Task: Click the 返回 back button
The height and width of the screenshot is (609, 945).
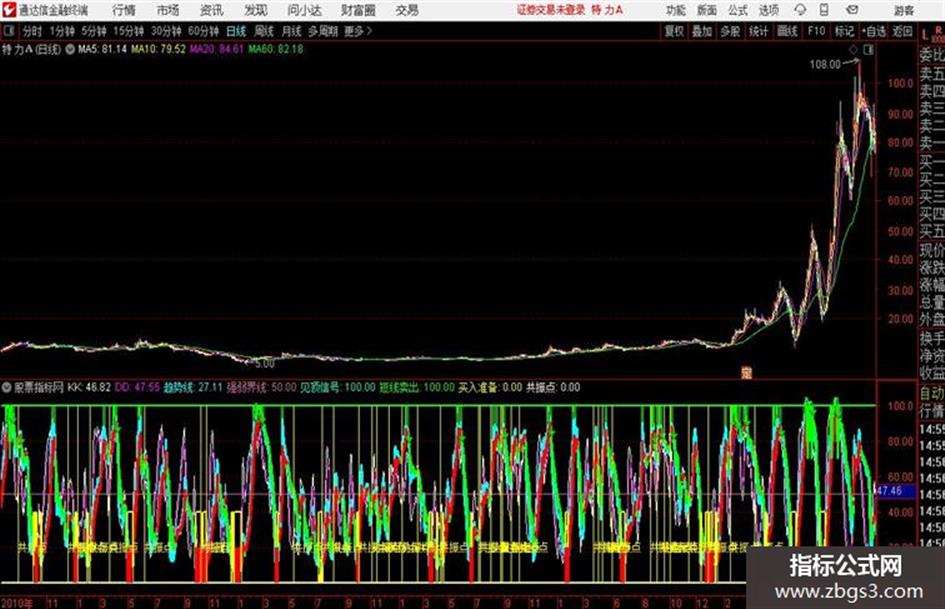Action: coord(902,31)
